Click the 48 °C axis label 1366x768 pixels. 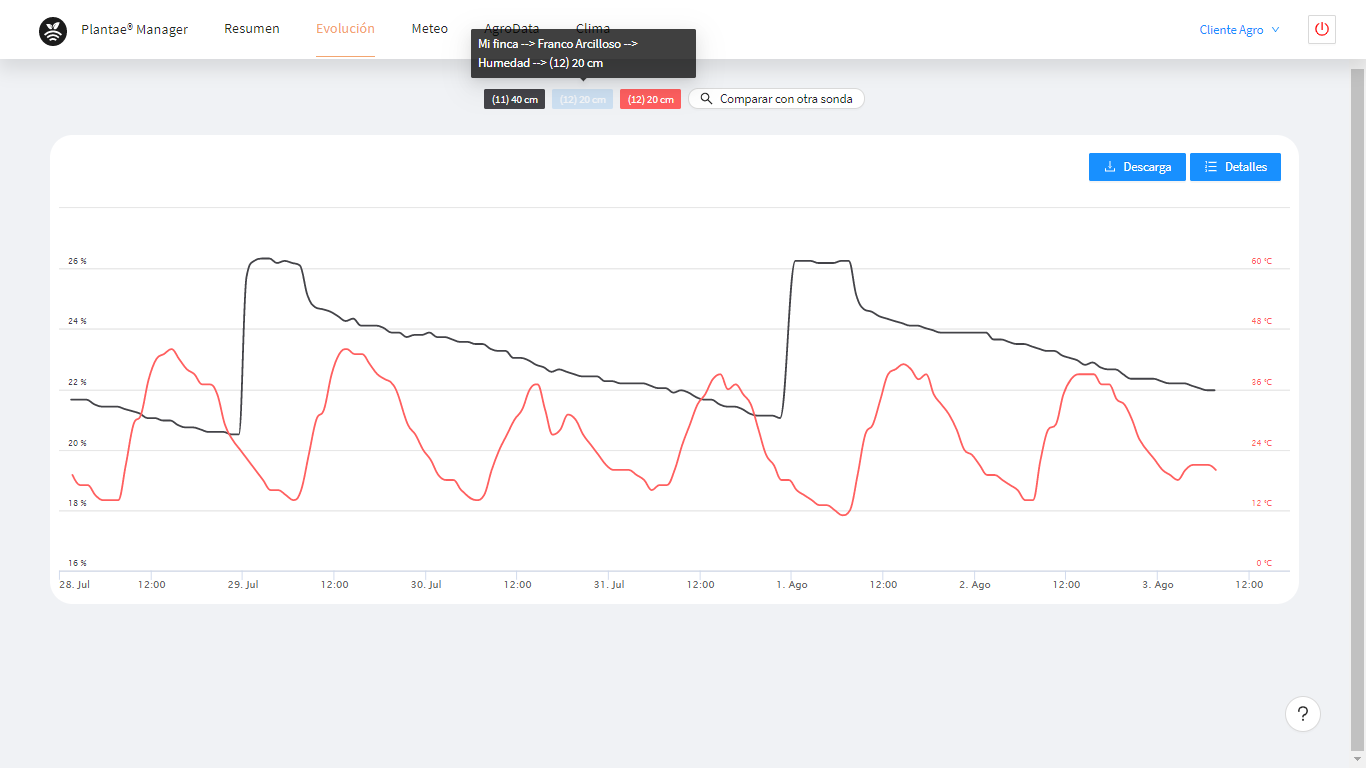(1262, 322)
